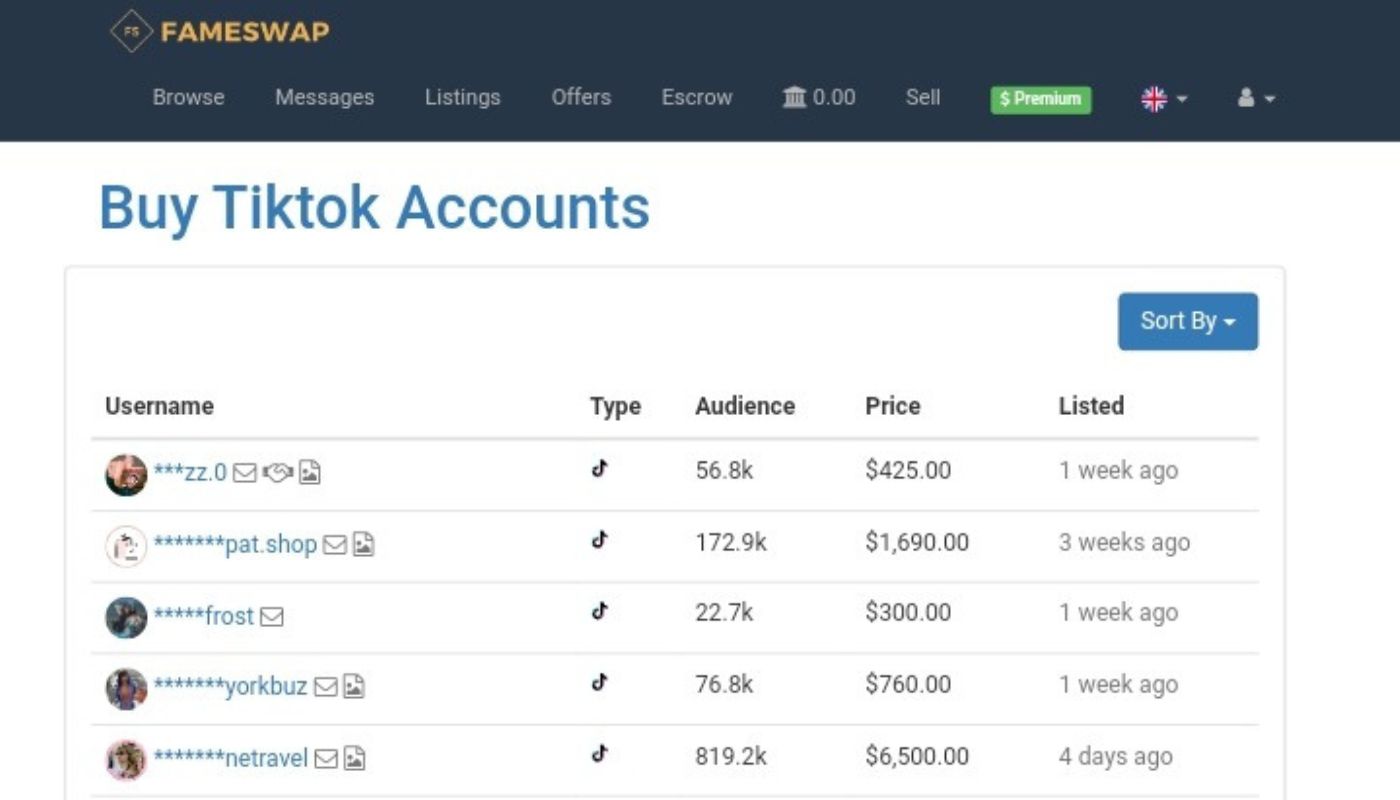This screenshot has height=800, width=1400.
Task: Click the 172.9k audience value
Action: 731,542
